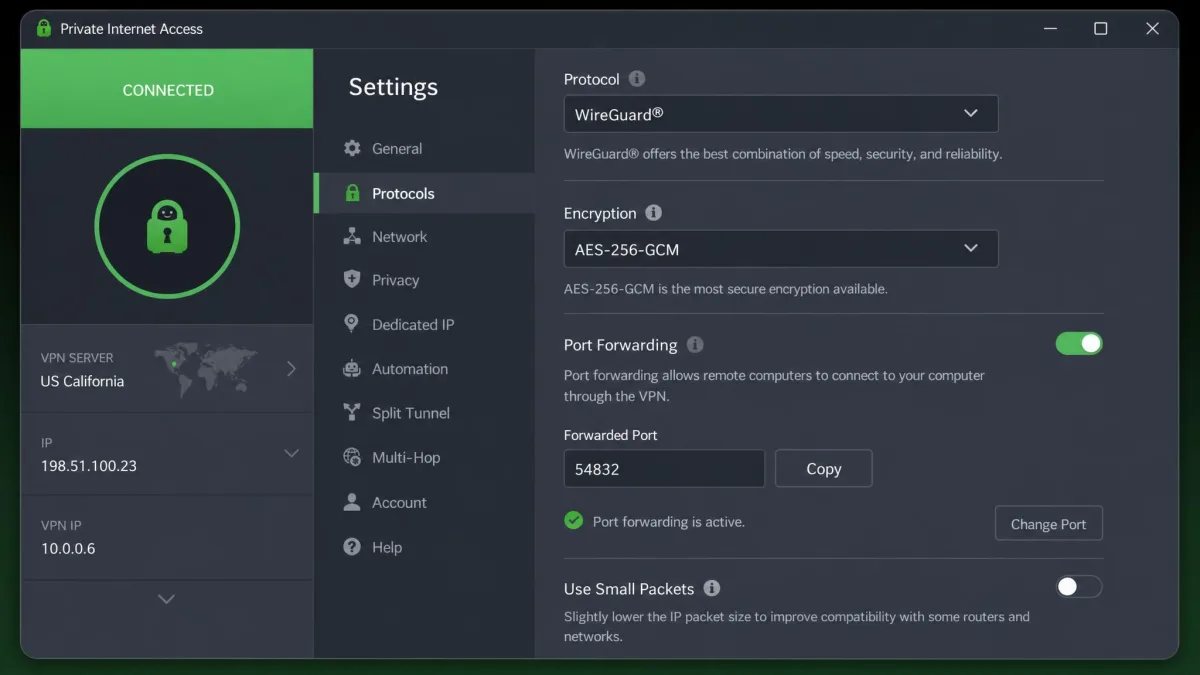Click the VPN IP value 10.0.0.6
This screenshot has height=675, width=1200.
pyautogui.click(x=68, y=548)
